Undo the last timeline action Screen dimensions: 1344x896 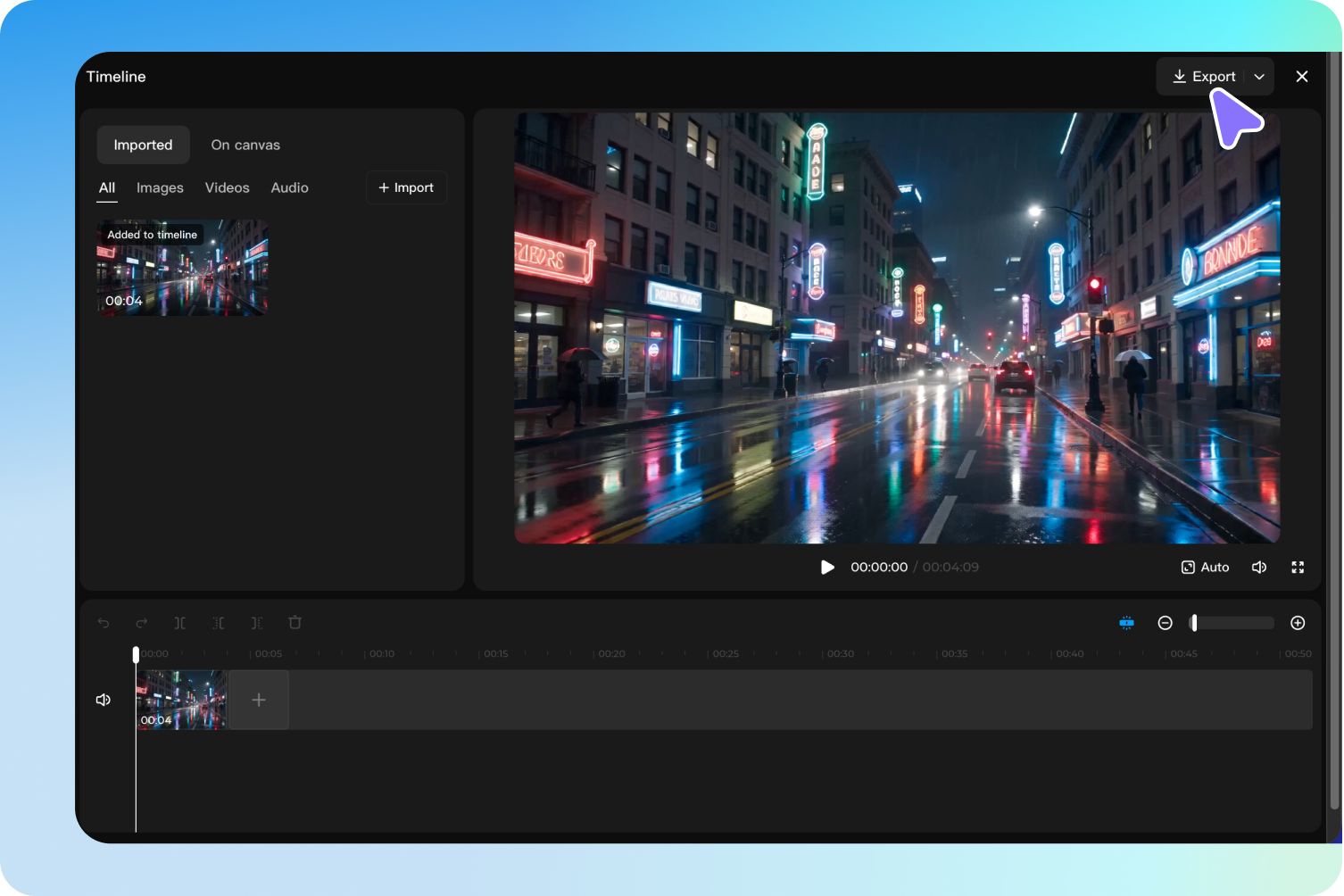[x=104, y=623]
